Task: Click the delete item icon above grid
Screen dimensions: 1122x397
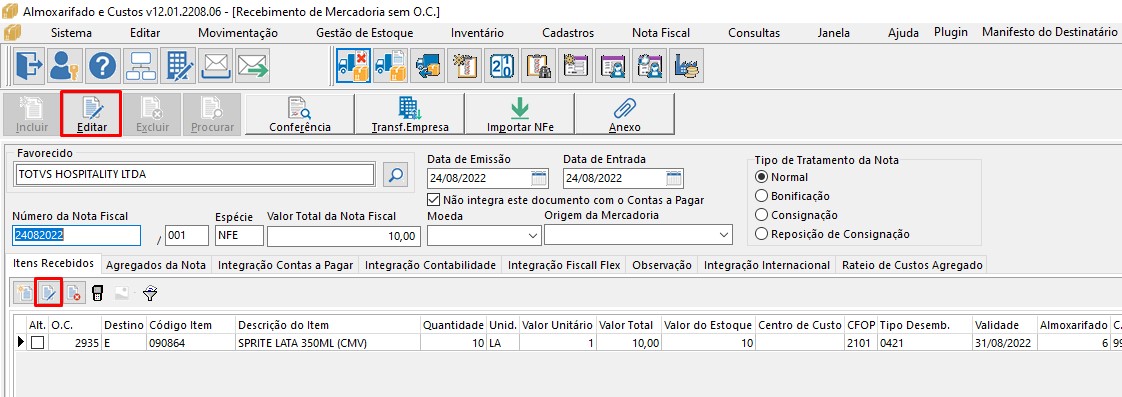Action: click(x=73, y=293)
